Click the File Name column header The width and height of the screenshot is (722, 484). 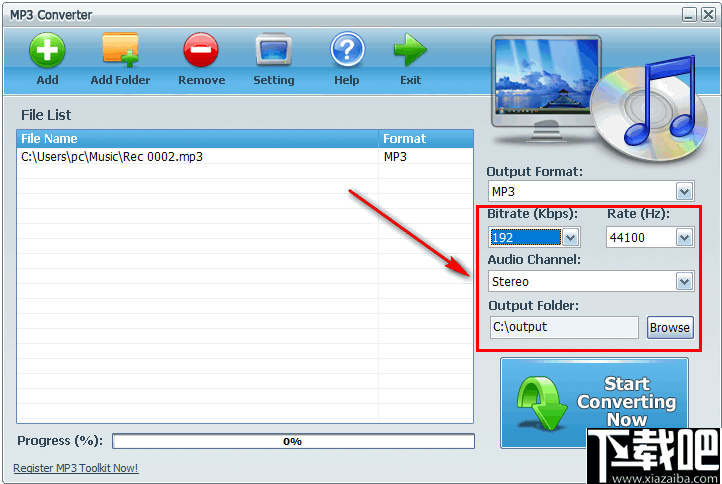198,139
